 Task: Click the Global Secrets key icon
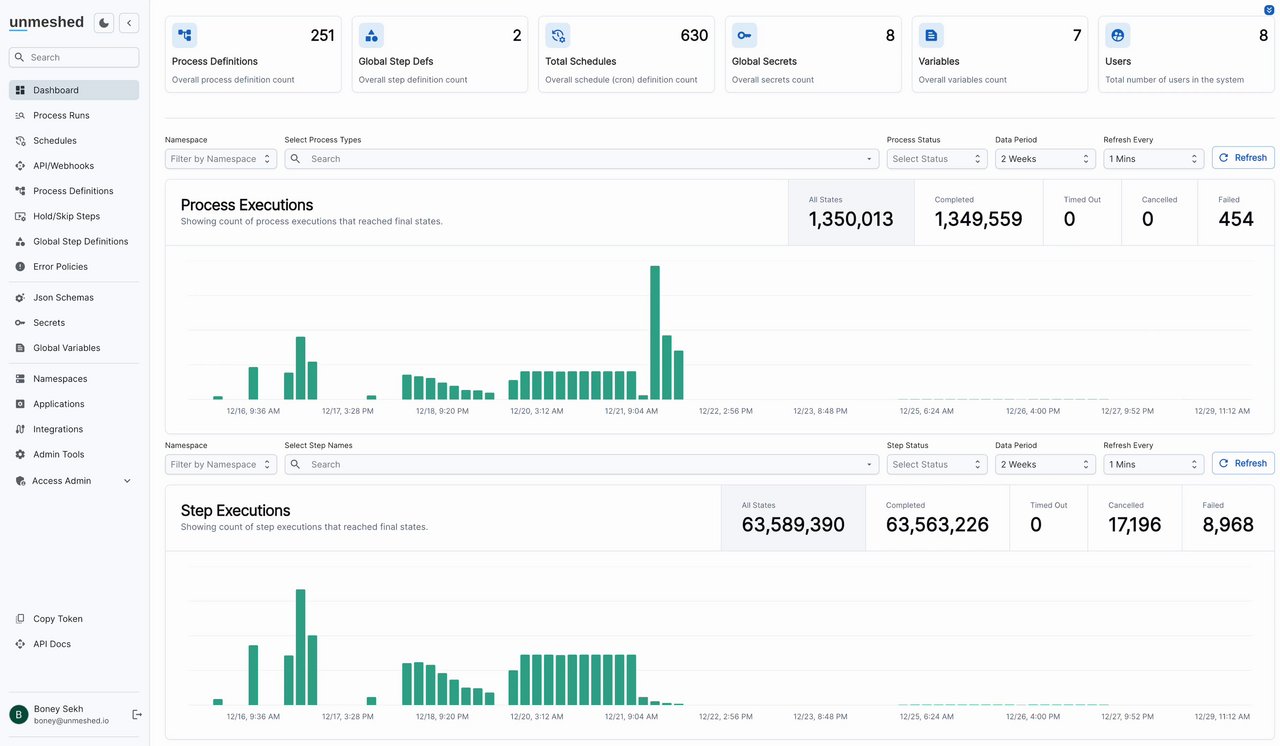744,36
